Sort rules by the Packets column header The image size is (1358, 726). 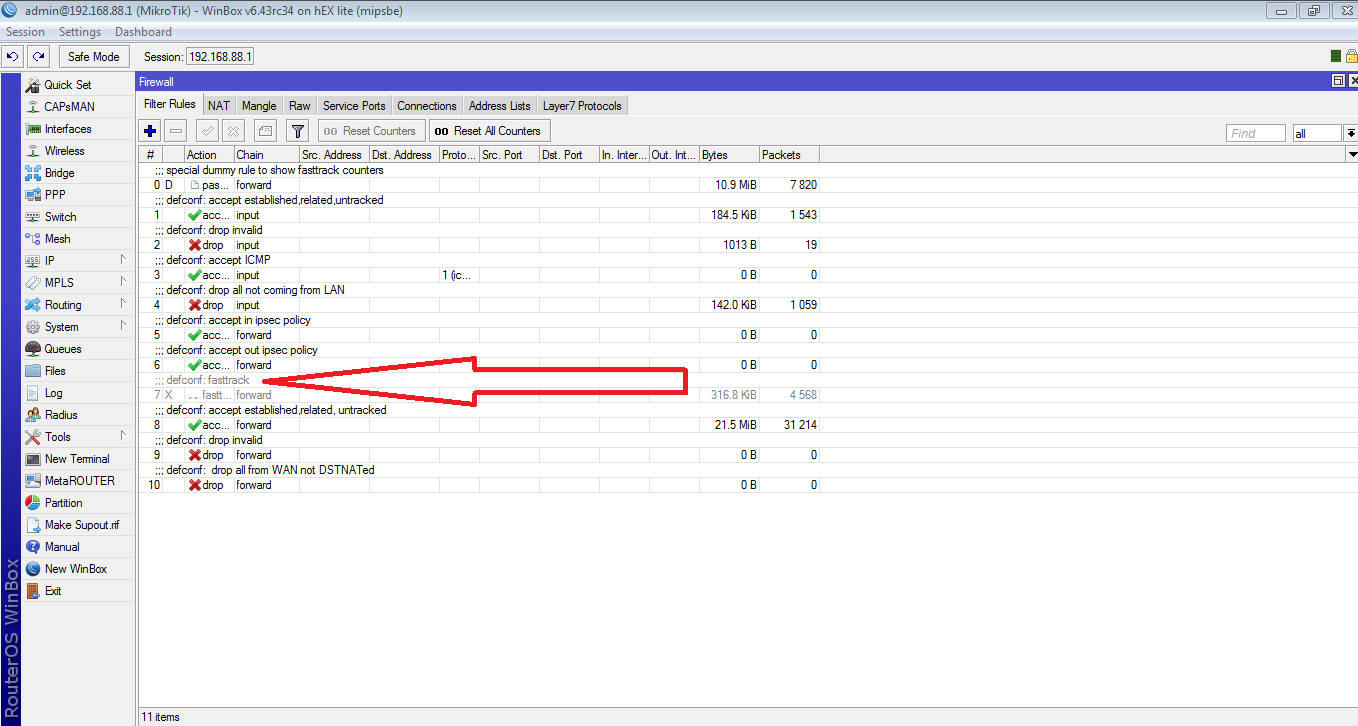(789, 155)
